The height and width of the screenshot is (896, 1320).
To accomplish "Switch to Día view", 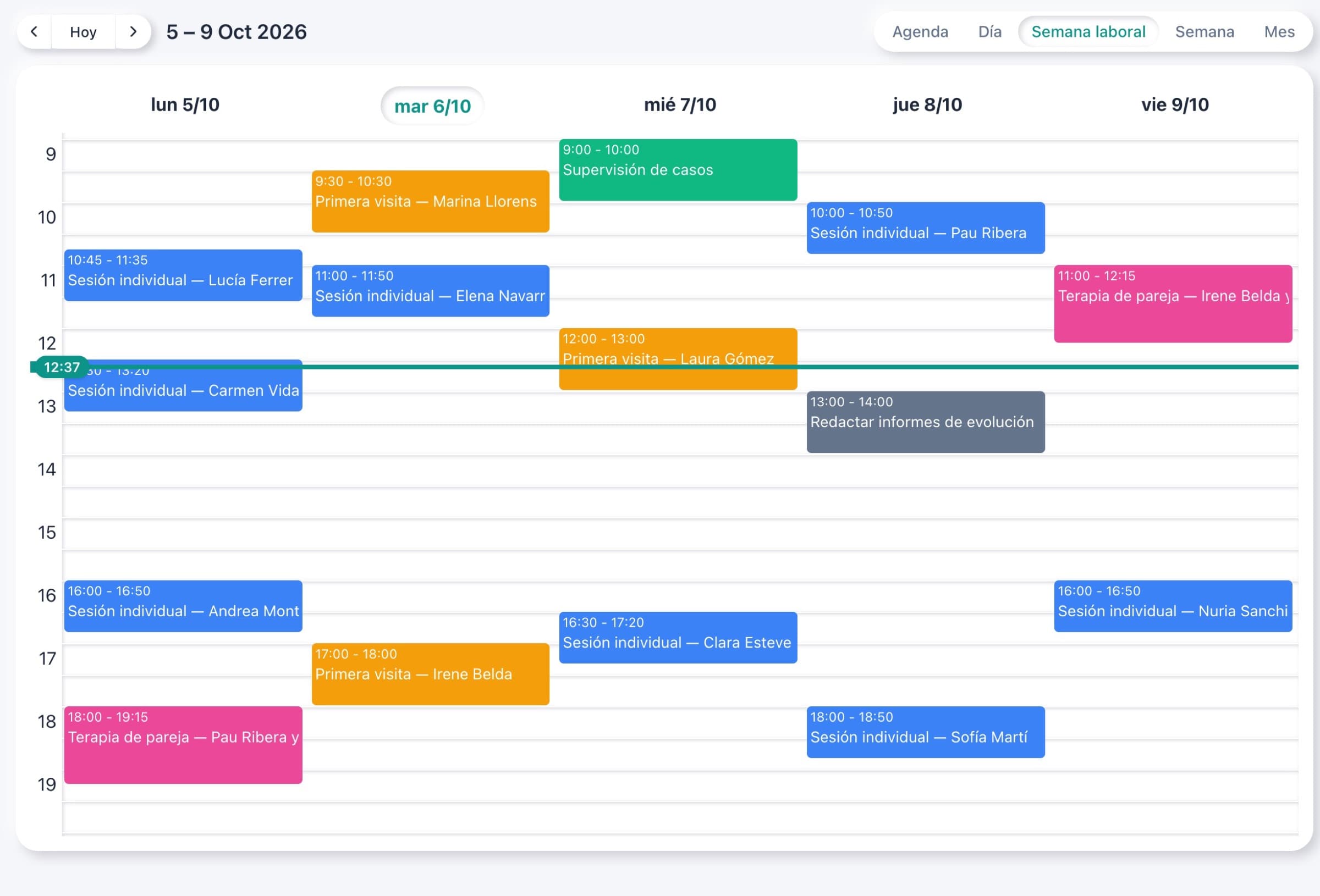I will (989, 32).
